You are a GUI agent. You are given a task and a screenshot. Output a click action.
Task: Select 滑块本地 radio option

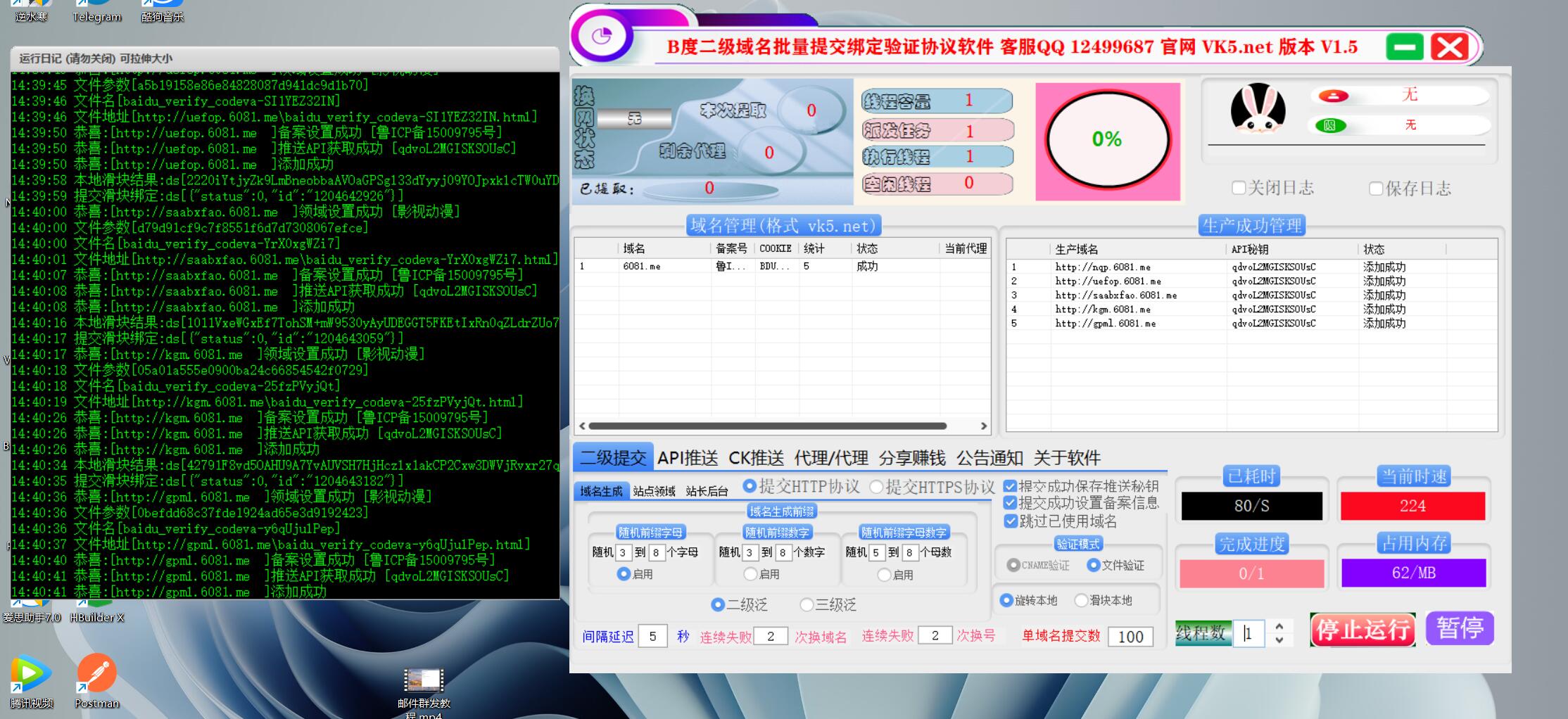tap(1081, 600)
